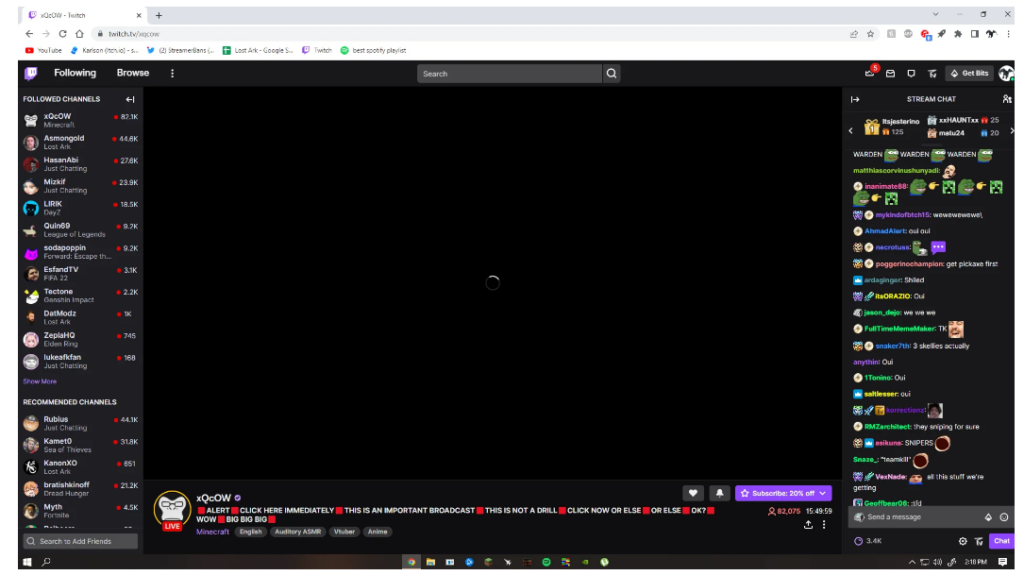Open emote picker in message box
1024x575 pixels.
pyautogui.click(x=1004, y=517)
